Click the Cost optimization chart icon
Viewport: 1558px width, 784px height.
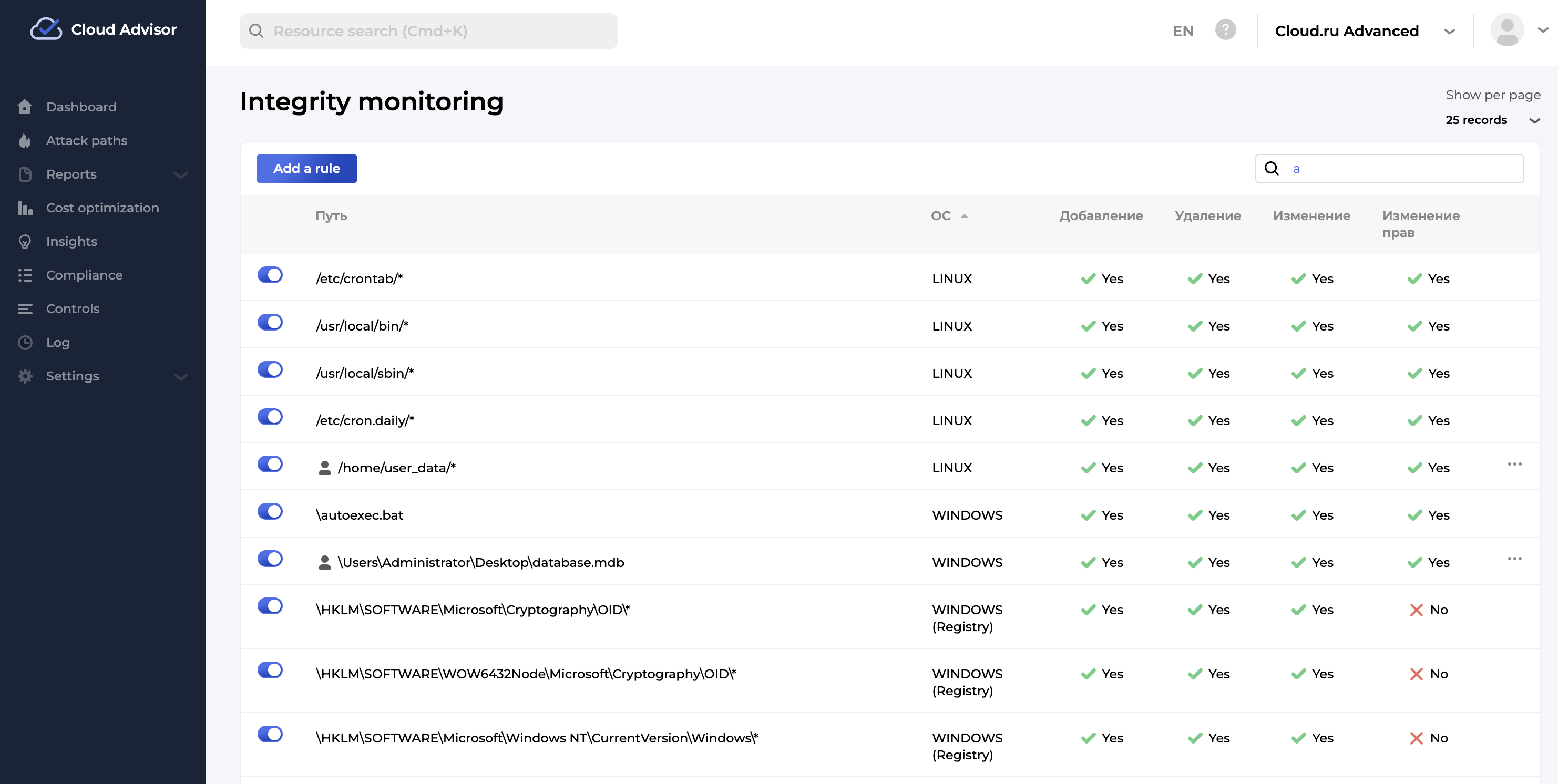tap(25, 208)
